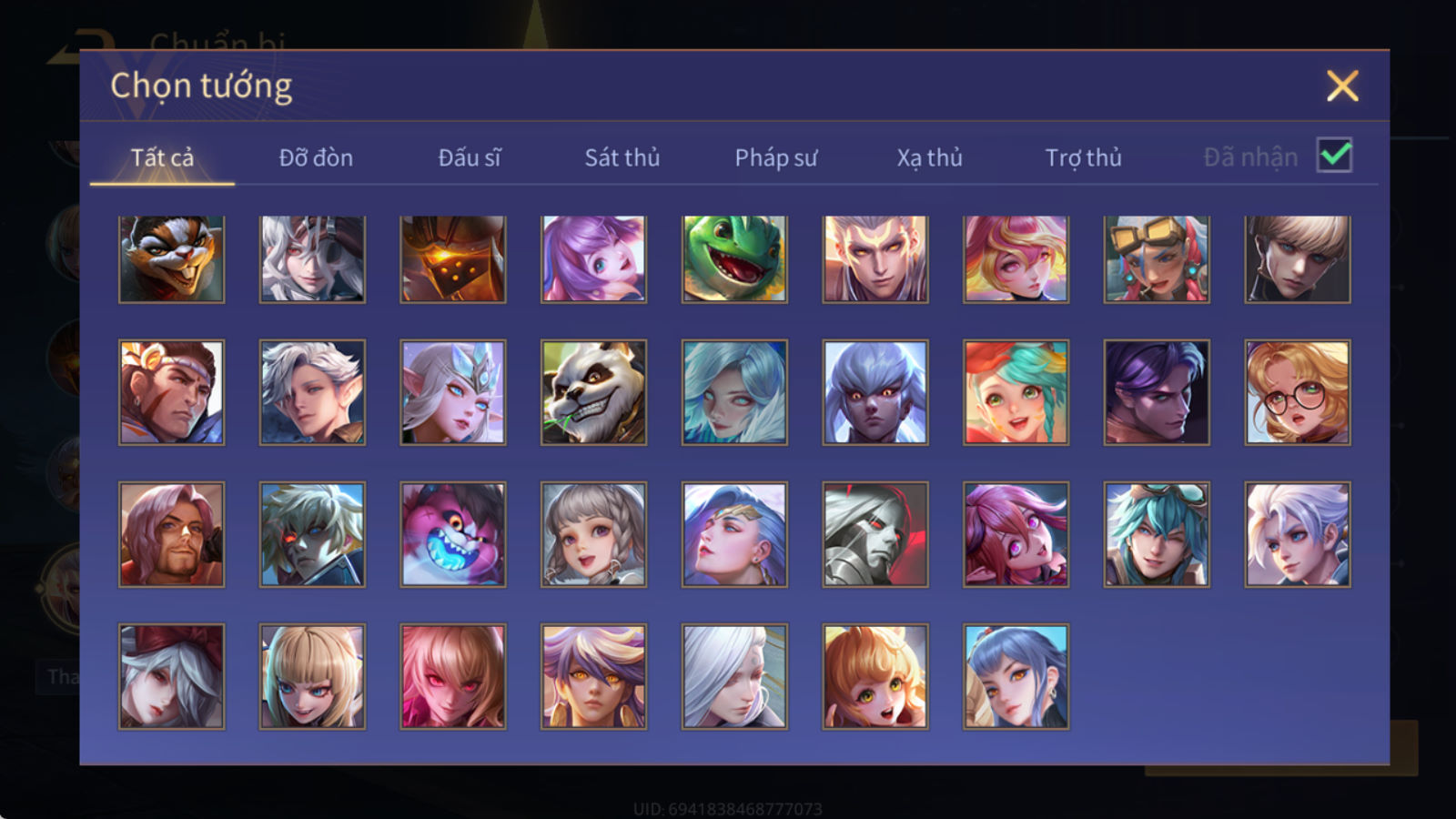Pick the hero wearing yellow goggles
This screenshot has width=1456, height=819.
1157,258
